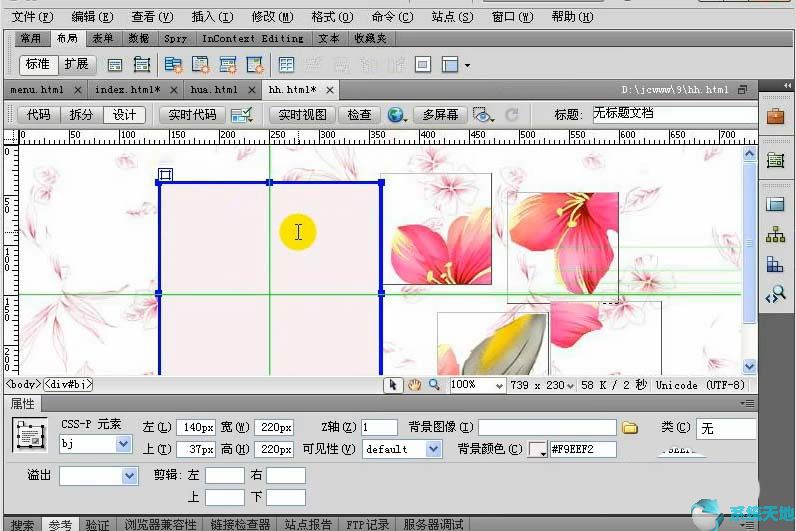The image size is (796, 531).
Task: Click the insert Table icon
Action: tap(286, 64)
